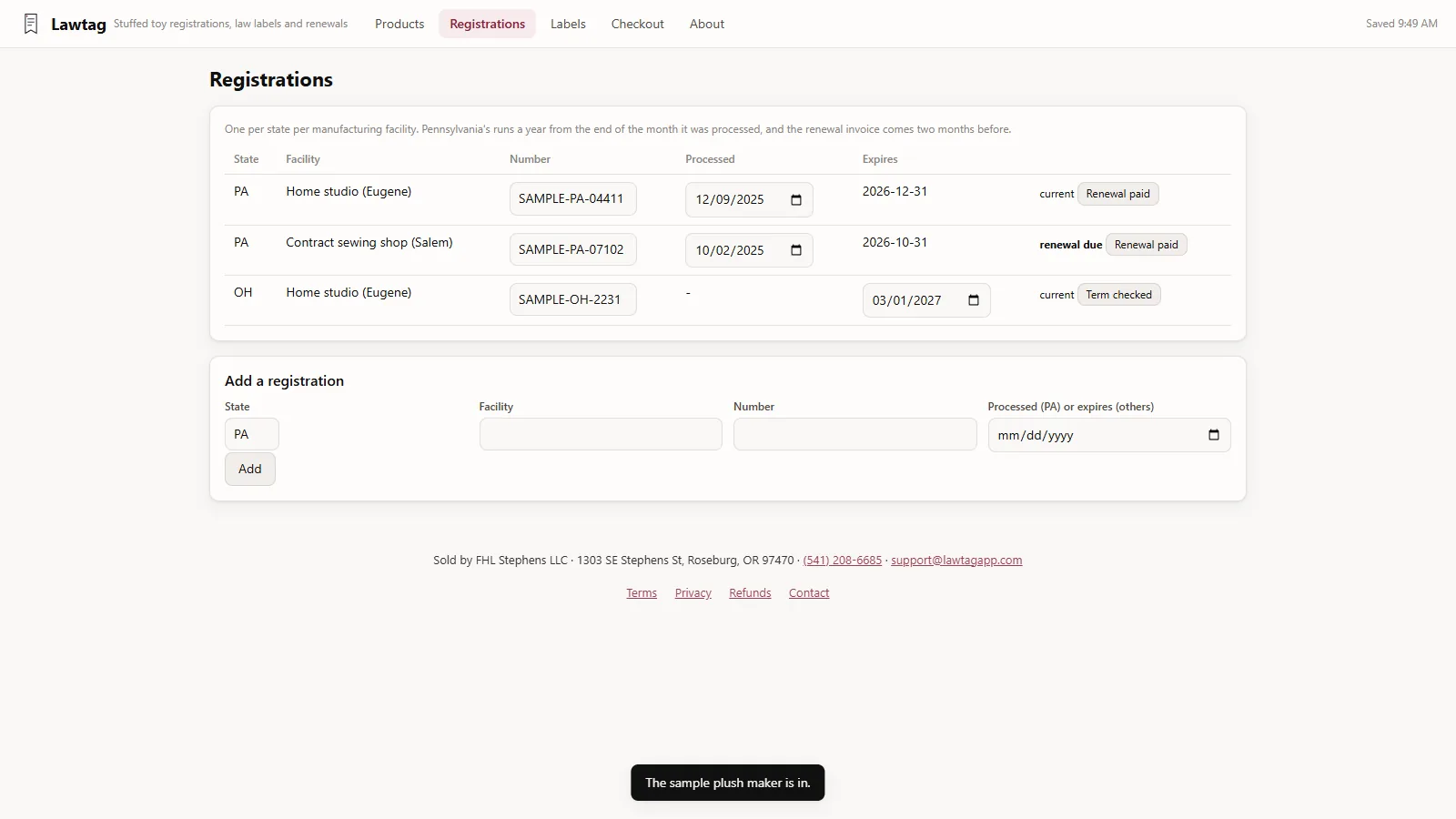Image resolution: width=1456 pixels, height=819 pixels.
Task: Open calendar picker for 10/02/2025 date
Action: tap(796, 250)
